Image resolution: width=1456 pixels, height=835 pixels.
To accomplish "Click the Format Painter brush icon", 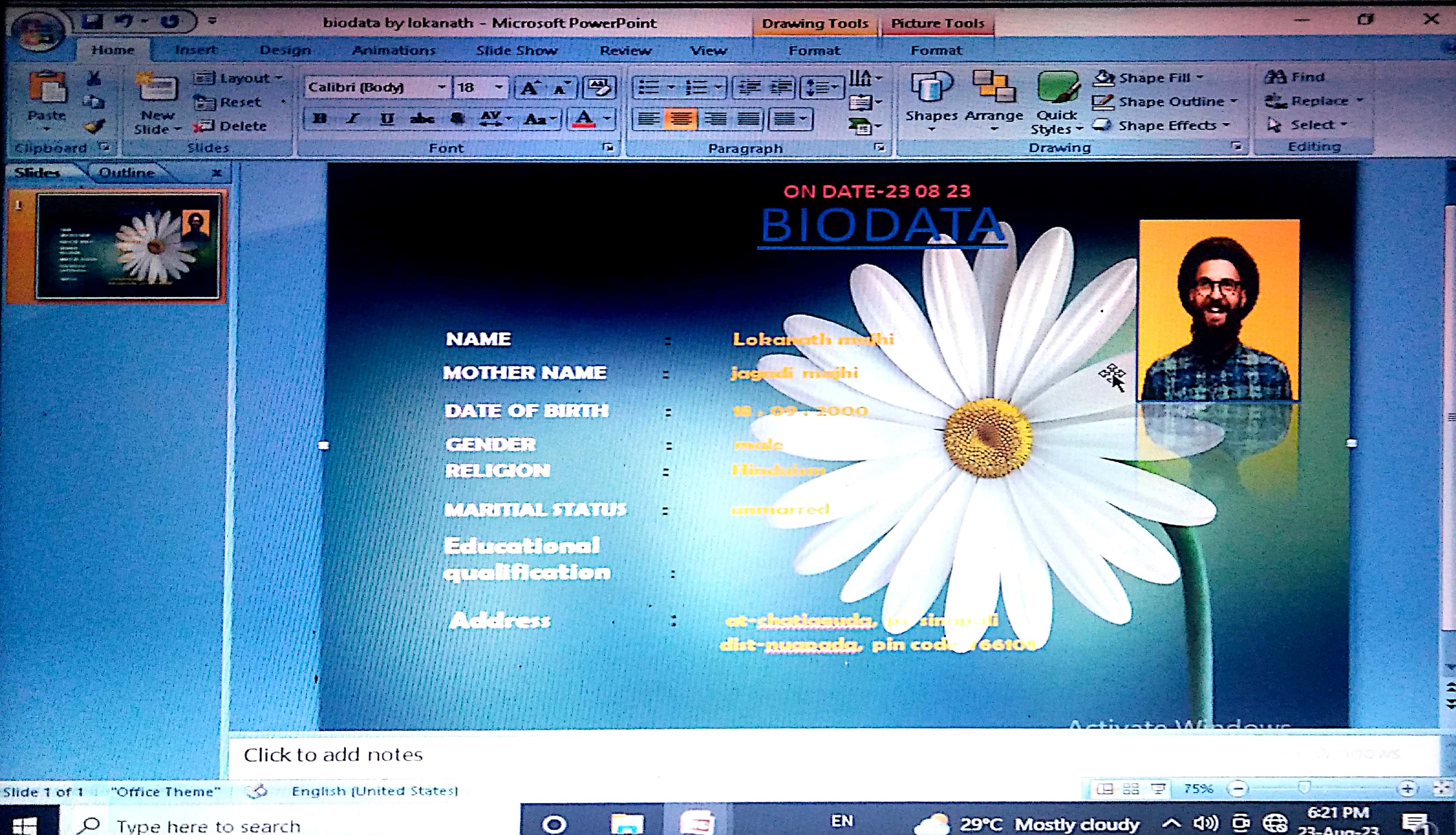I will pos(94,127).
